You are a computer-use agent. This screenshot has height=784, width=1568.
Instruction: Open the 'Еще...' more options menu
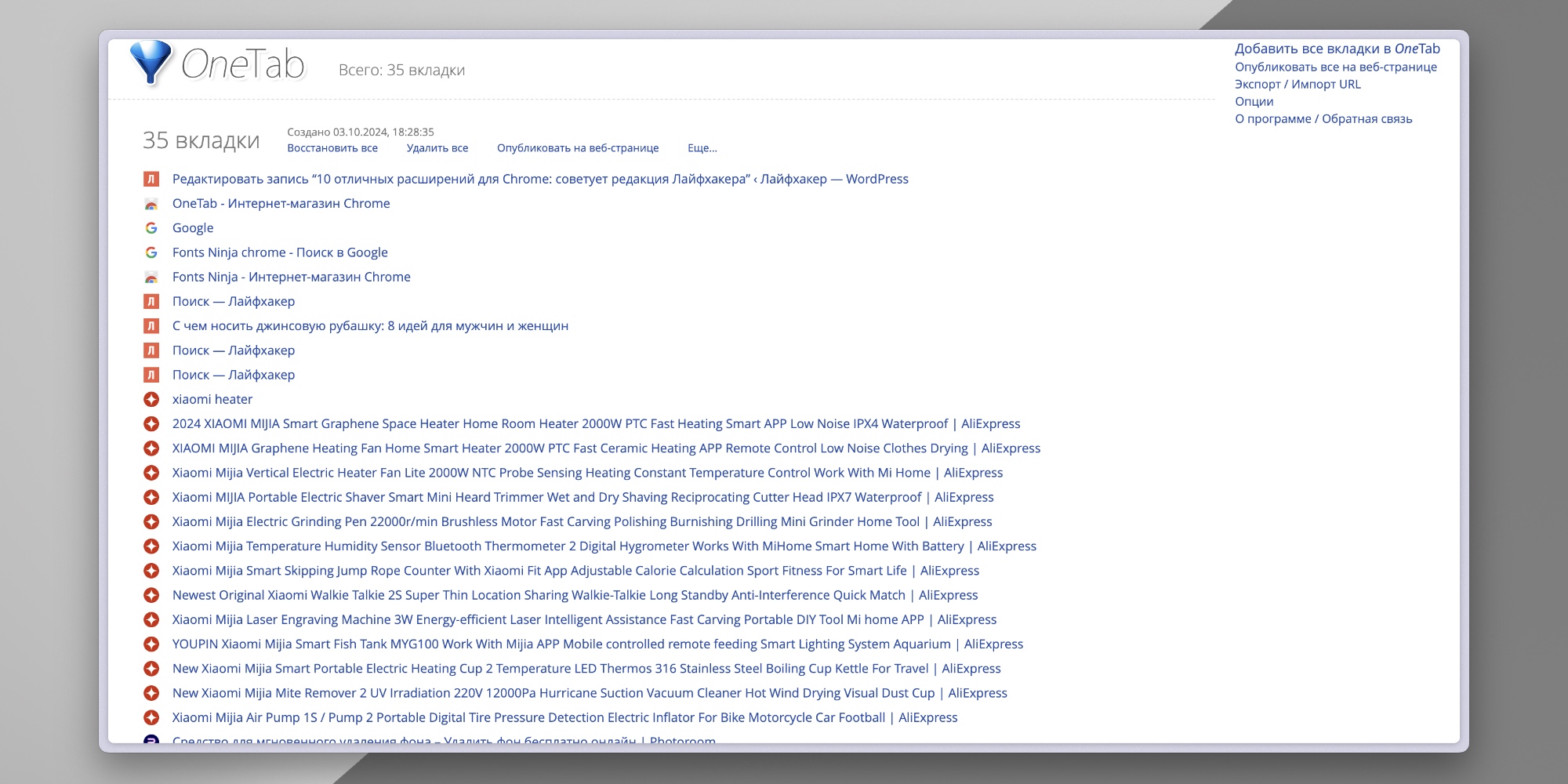pos(702,148)
